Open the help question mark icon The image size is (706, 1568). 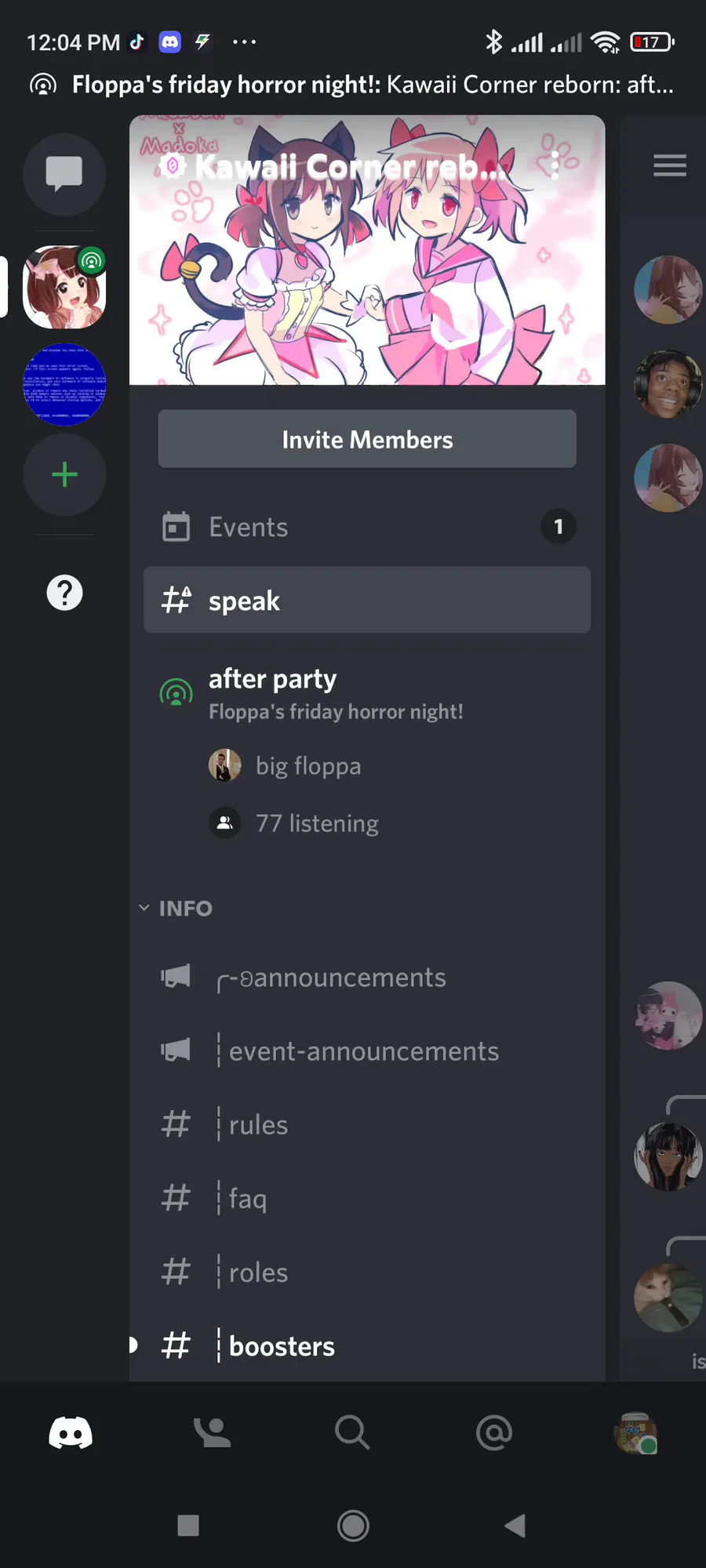point(64,593)
